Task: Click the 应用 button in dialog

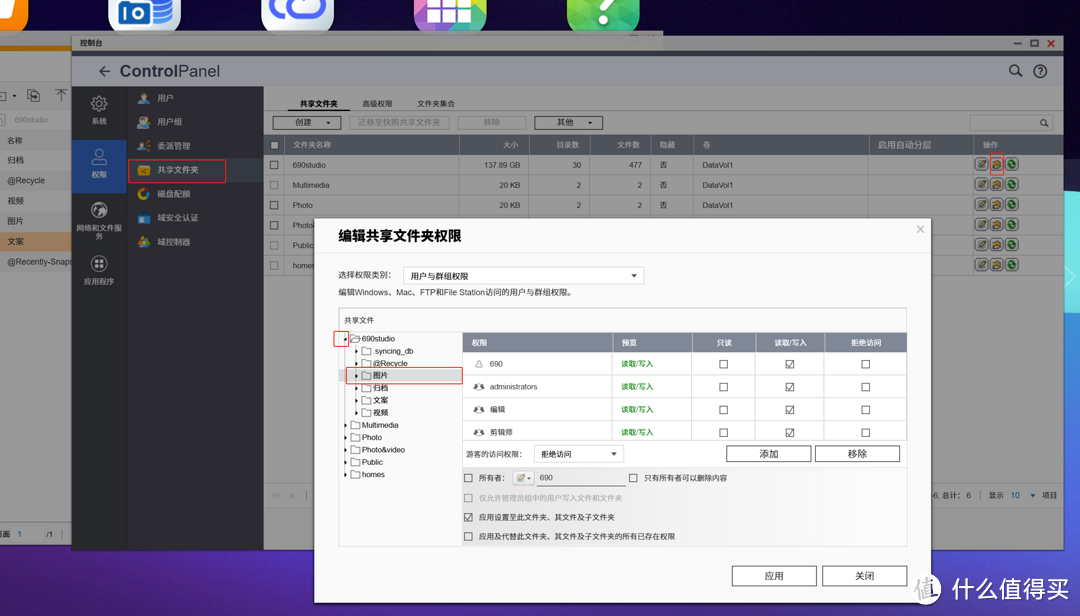Action: coord(774,576)
